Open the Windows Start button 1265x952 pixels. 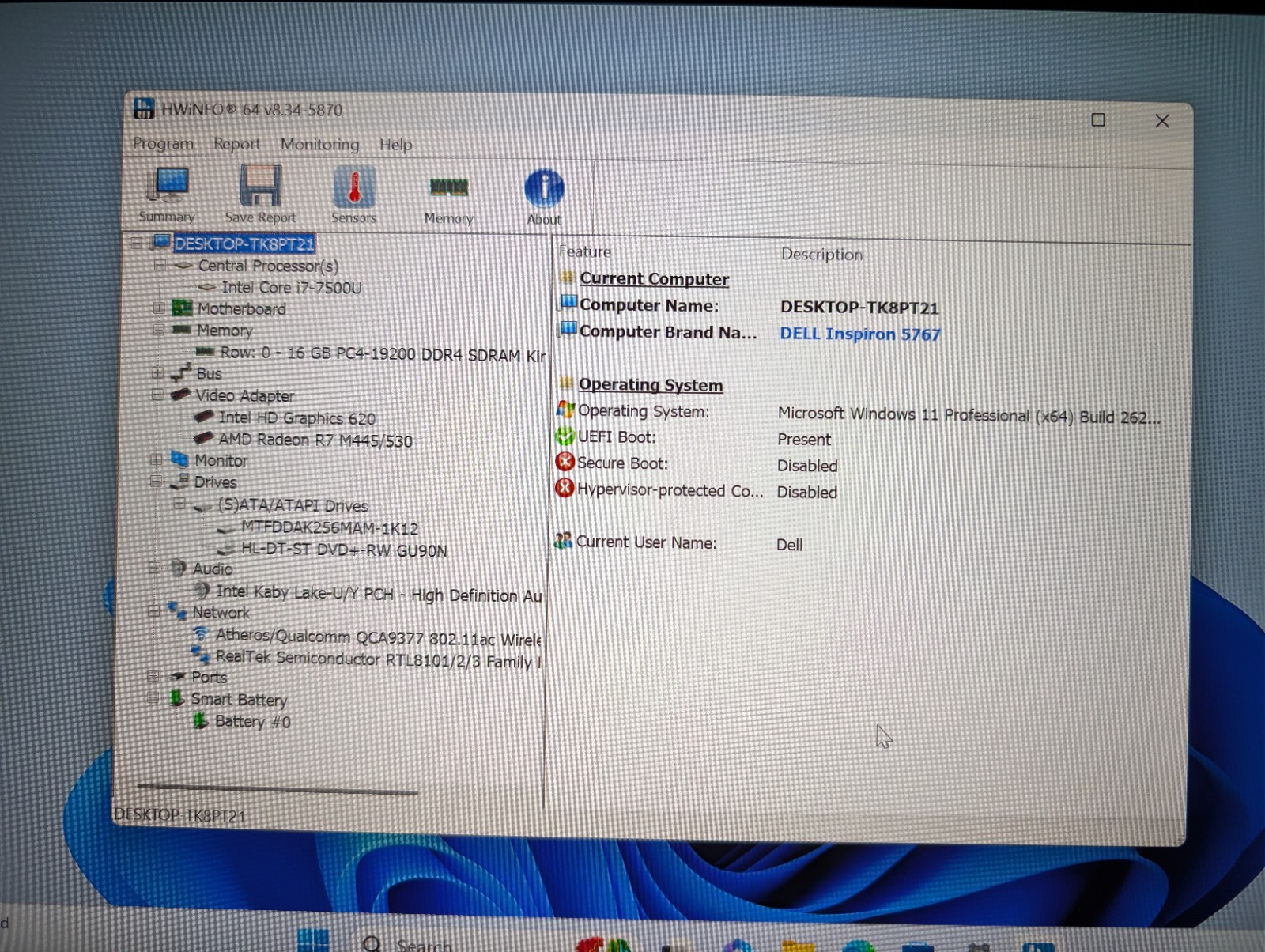tap(314, 940)
